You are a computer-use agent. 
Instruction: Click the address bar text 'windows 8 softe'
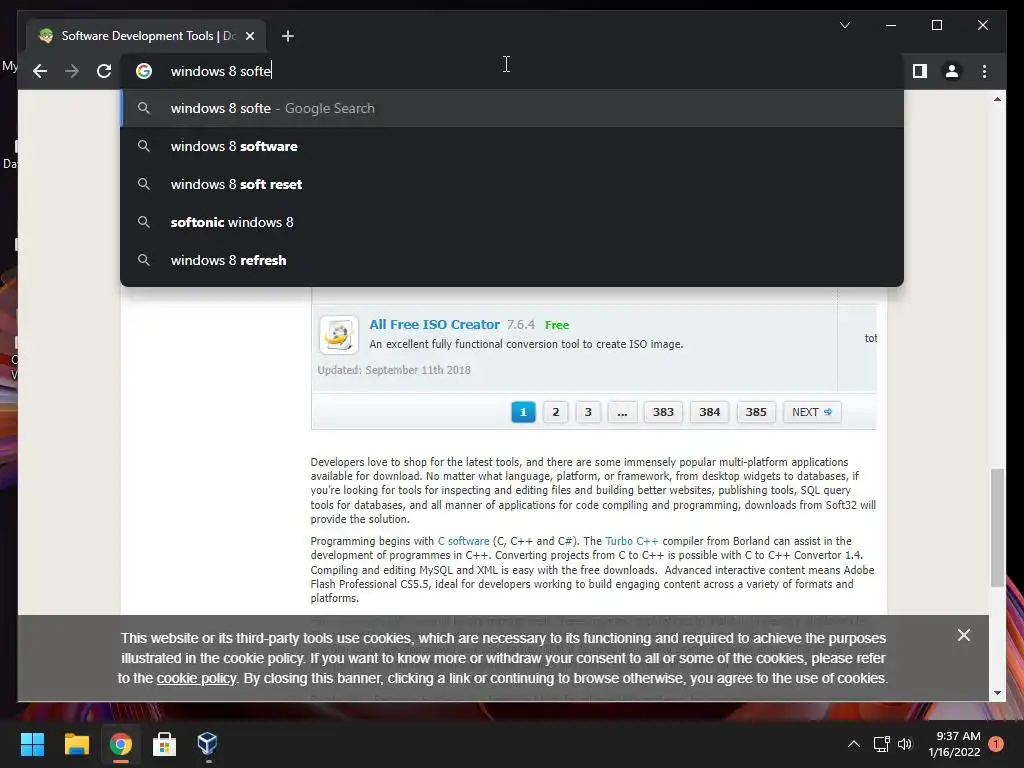pyautogui.click(x=221, y=71)
